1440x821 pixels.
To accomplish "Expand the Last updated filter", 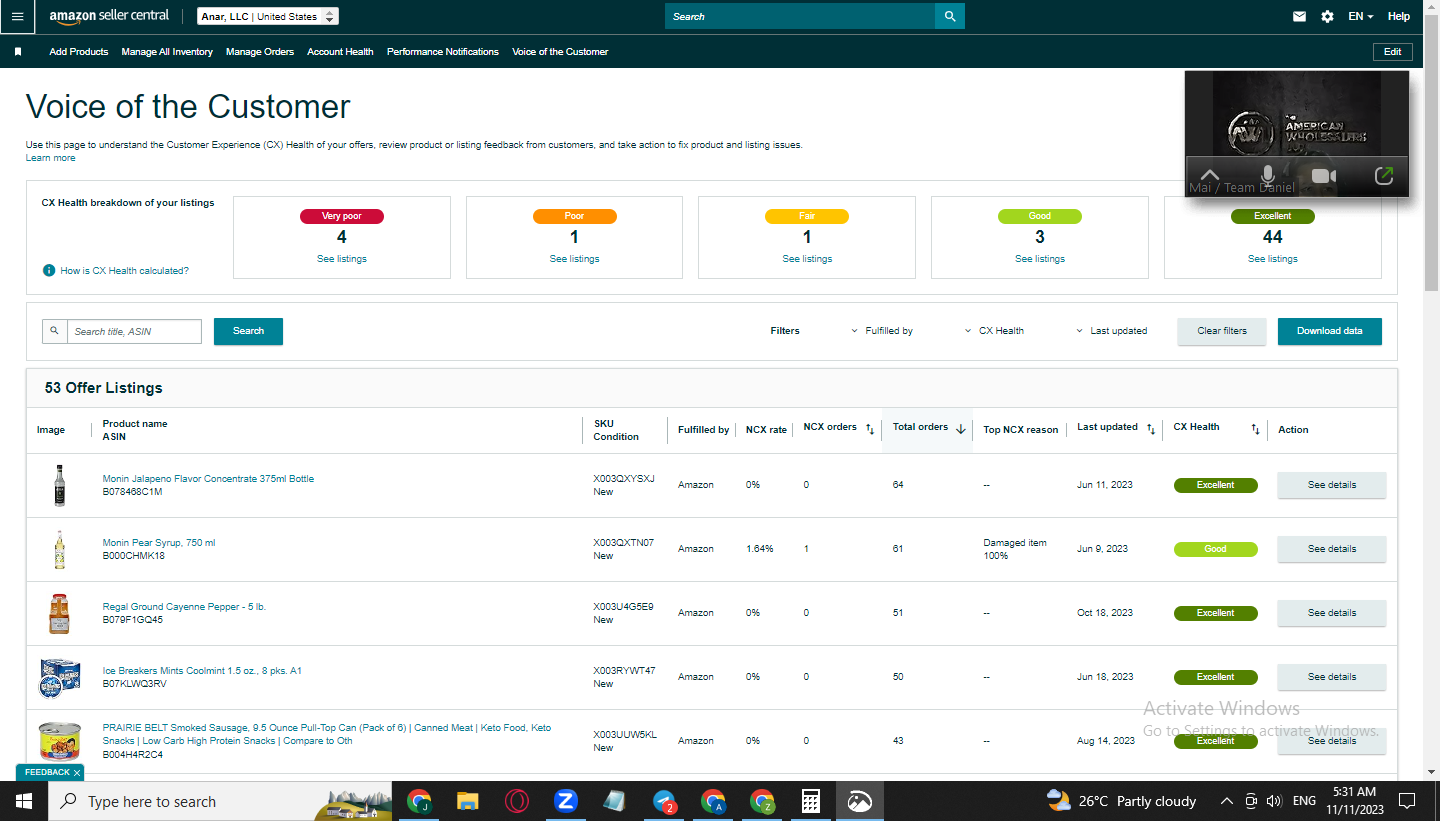I will [1111, 331].
